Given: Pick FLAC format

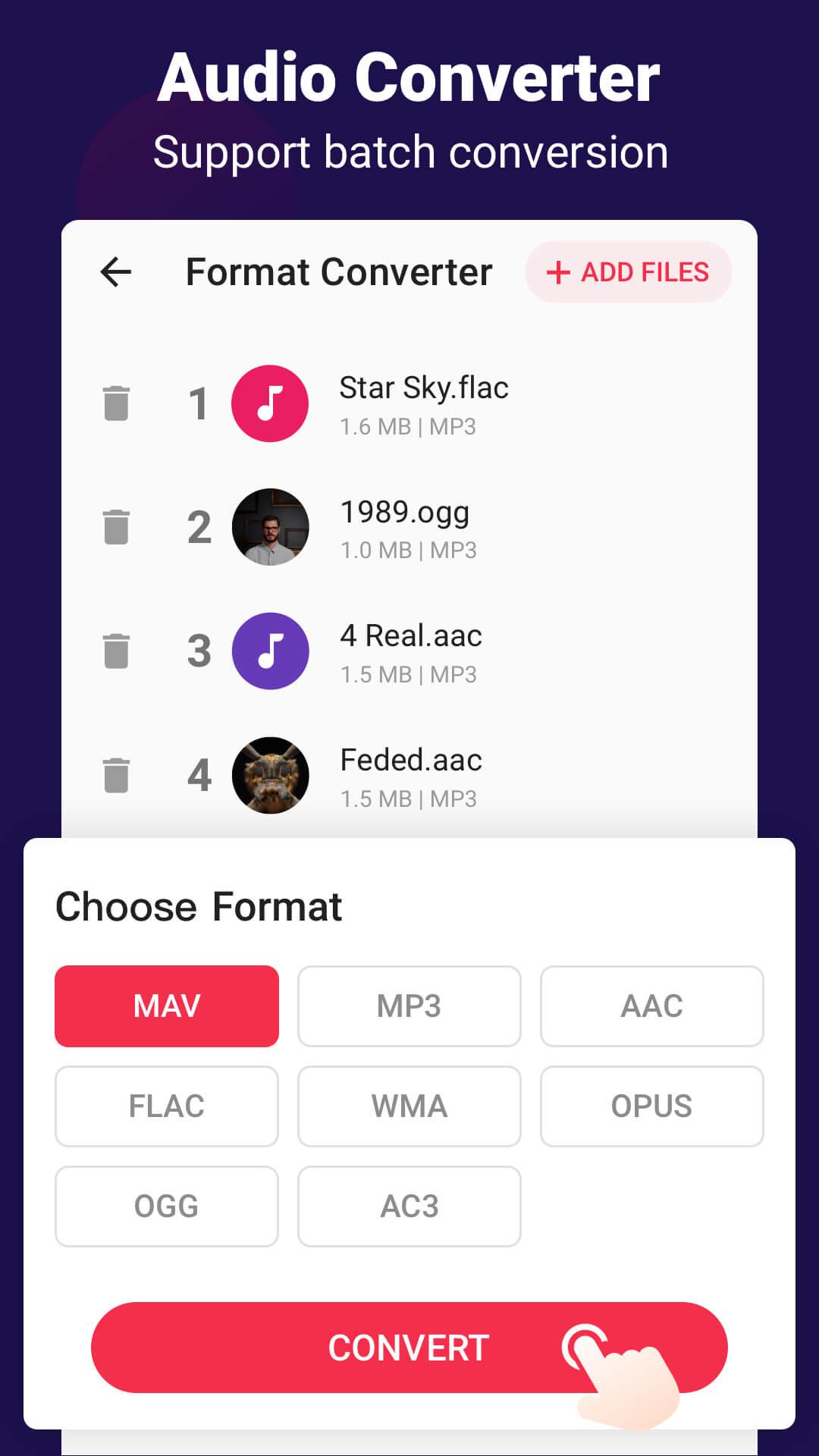Looking at the screenshot, I should tap(167, 1106).
